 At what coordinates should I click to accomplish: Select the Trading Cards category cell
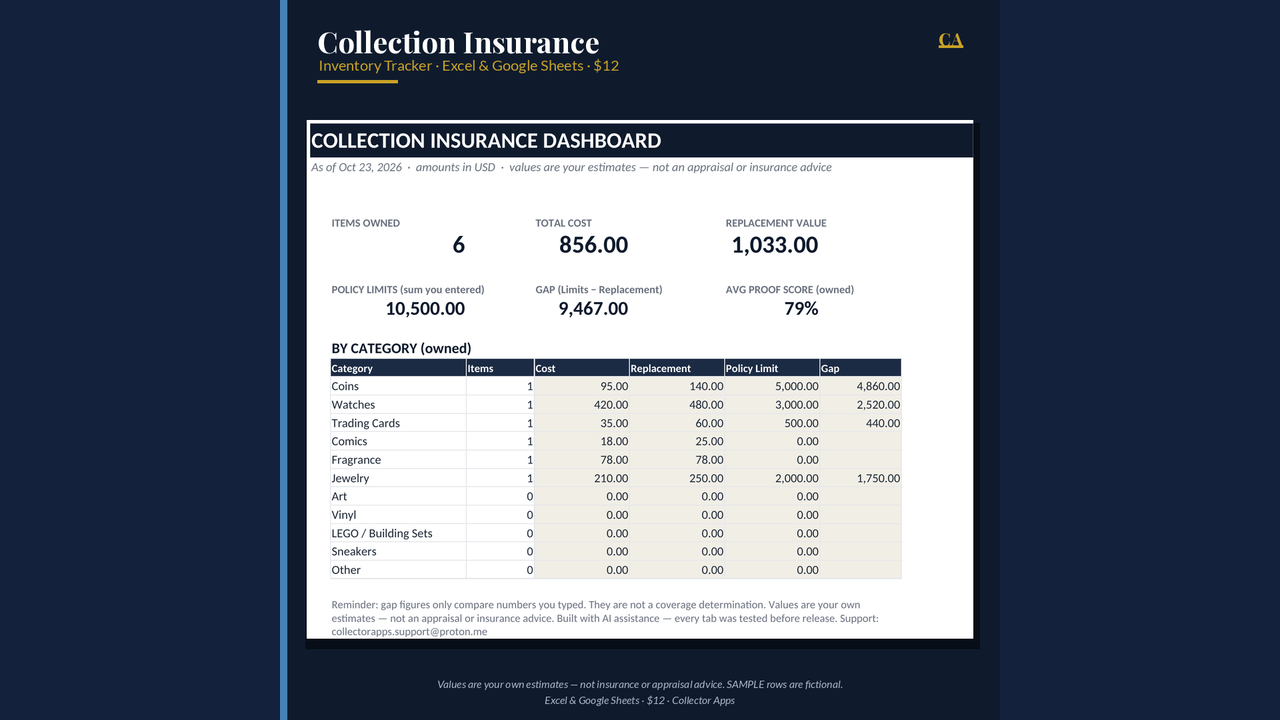398,423
